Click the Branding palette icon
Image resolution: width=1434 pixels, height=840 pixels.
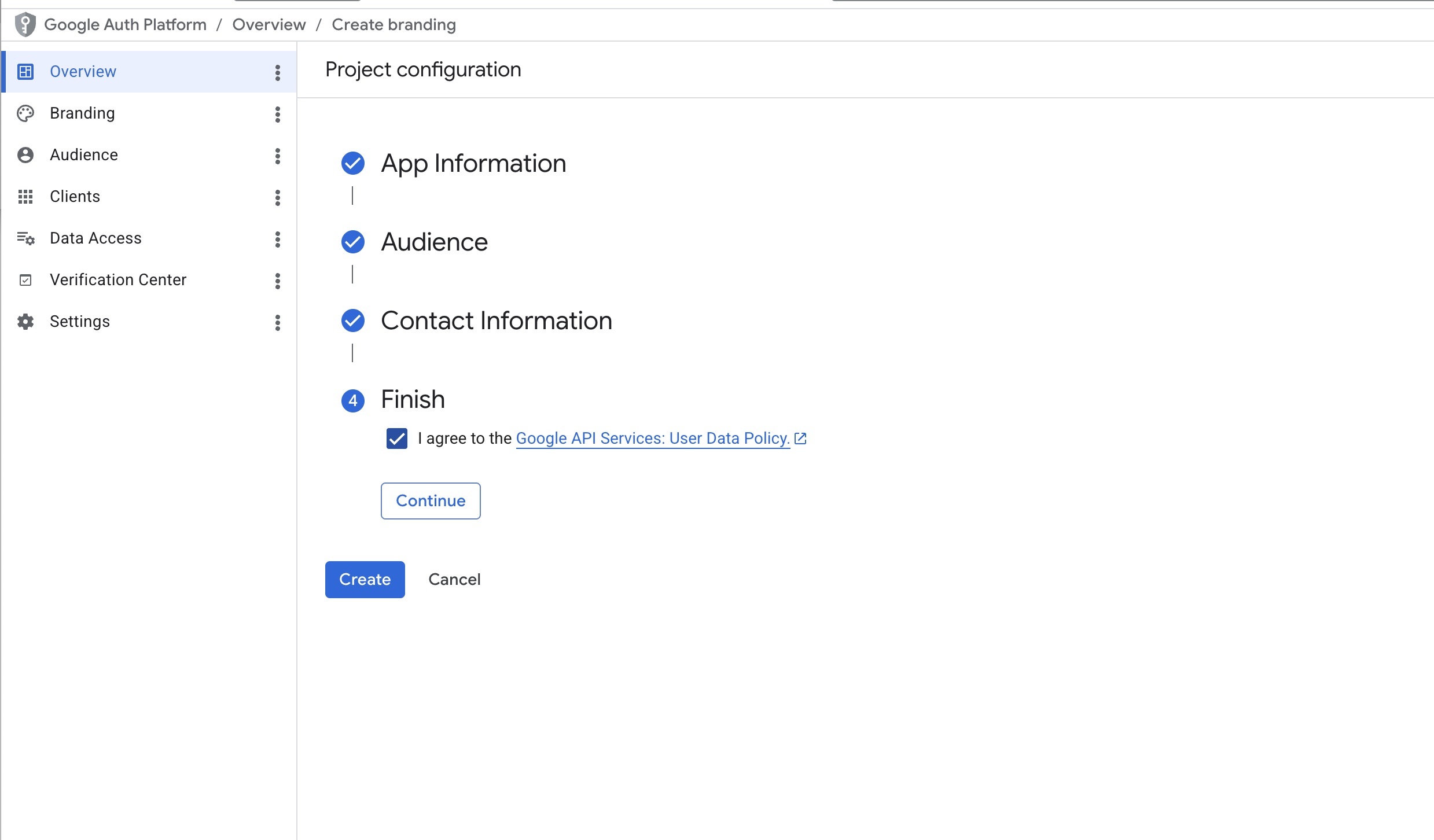pos(25,113)
